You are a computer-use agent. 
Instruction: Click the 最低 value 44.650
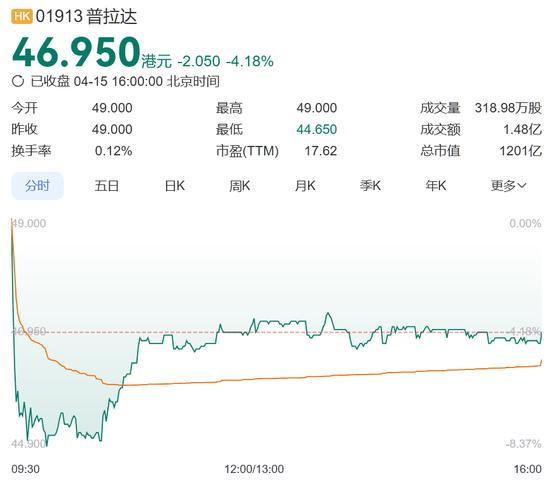click(317, 129)
